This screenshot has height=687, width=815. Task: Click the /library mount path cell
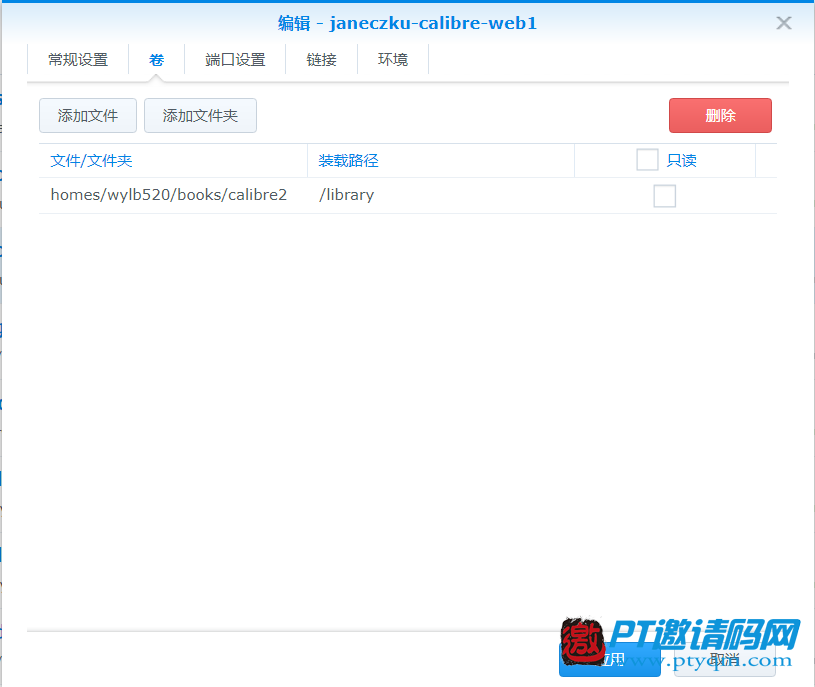point(441,195)
